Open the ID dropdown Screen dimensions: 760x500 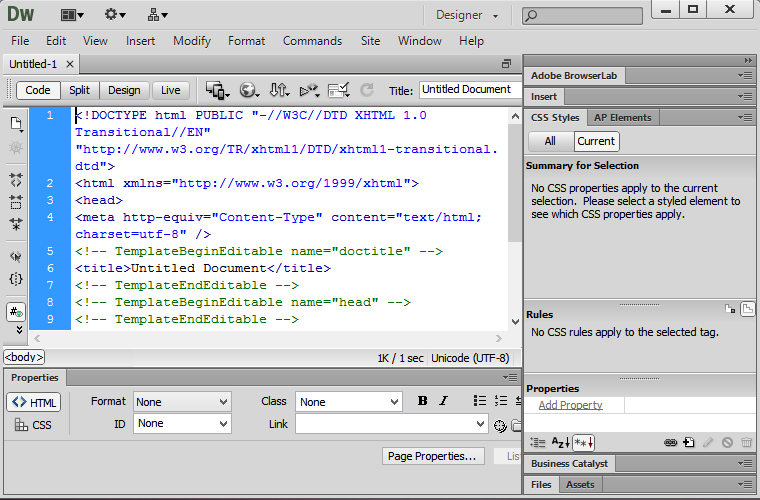tap(182, 423)
